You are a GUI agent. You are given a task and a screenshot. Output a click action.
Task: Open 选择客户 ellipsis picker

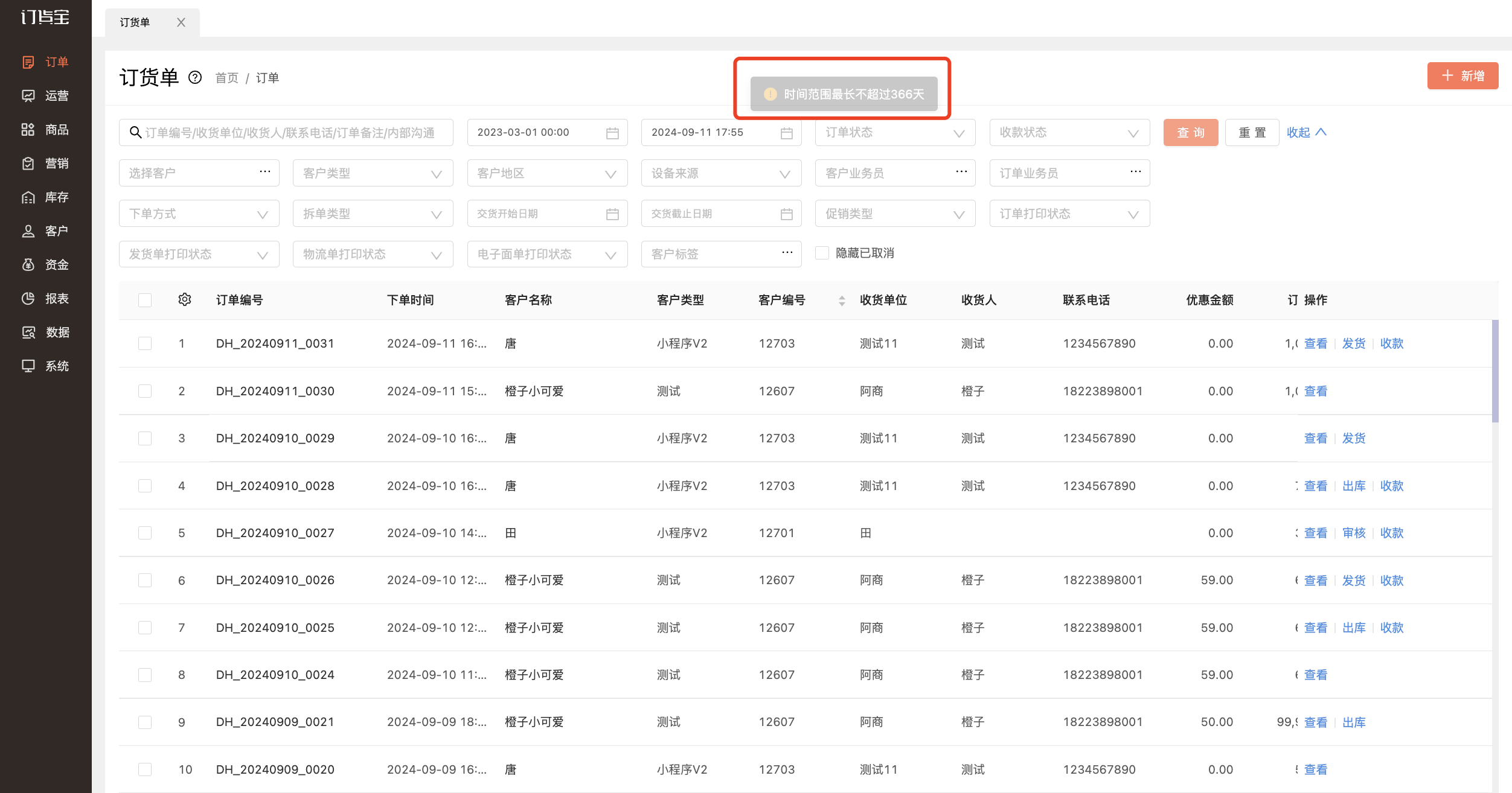tap(265, 172)
